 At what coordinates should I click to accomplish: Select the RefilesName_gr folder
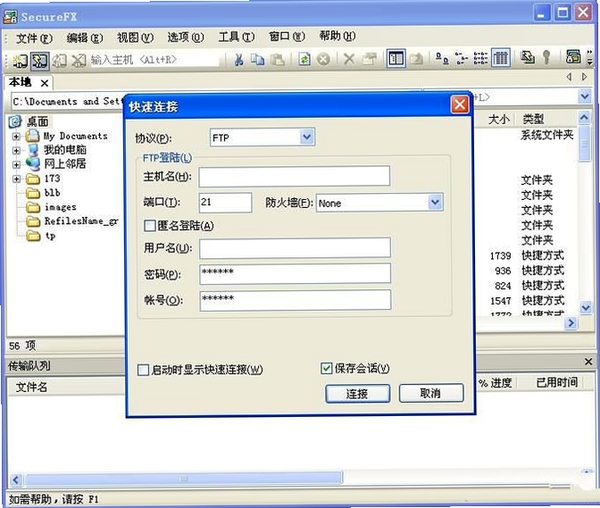tap(81, 221)
